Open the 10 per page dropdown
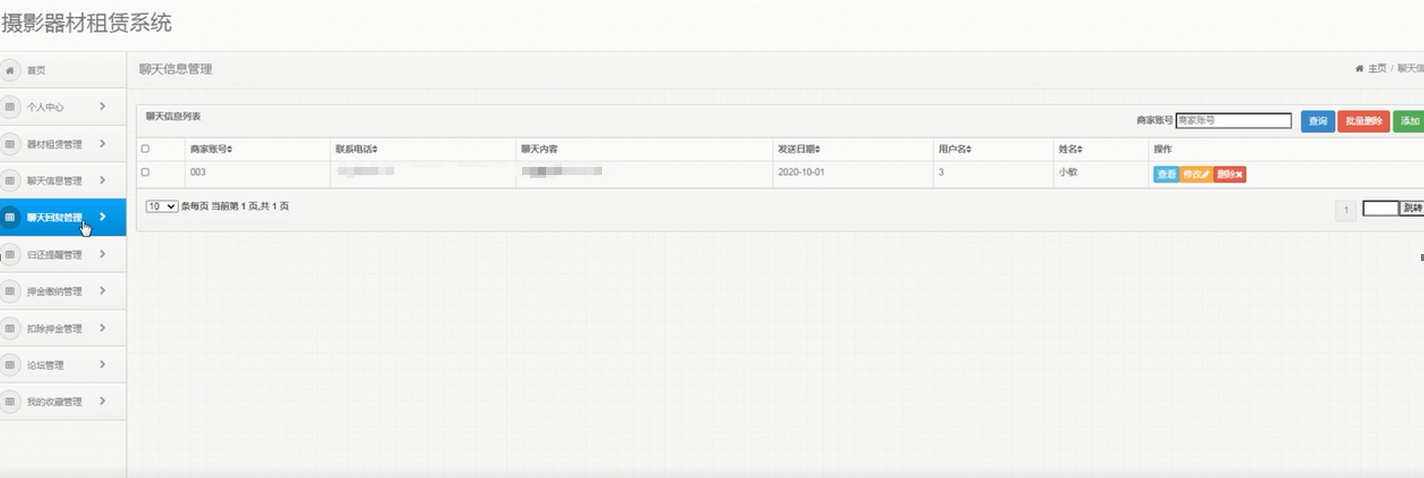Screen dimensions: 1424x478 tap(162, 206)
